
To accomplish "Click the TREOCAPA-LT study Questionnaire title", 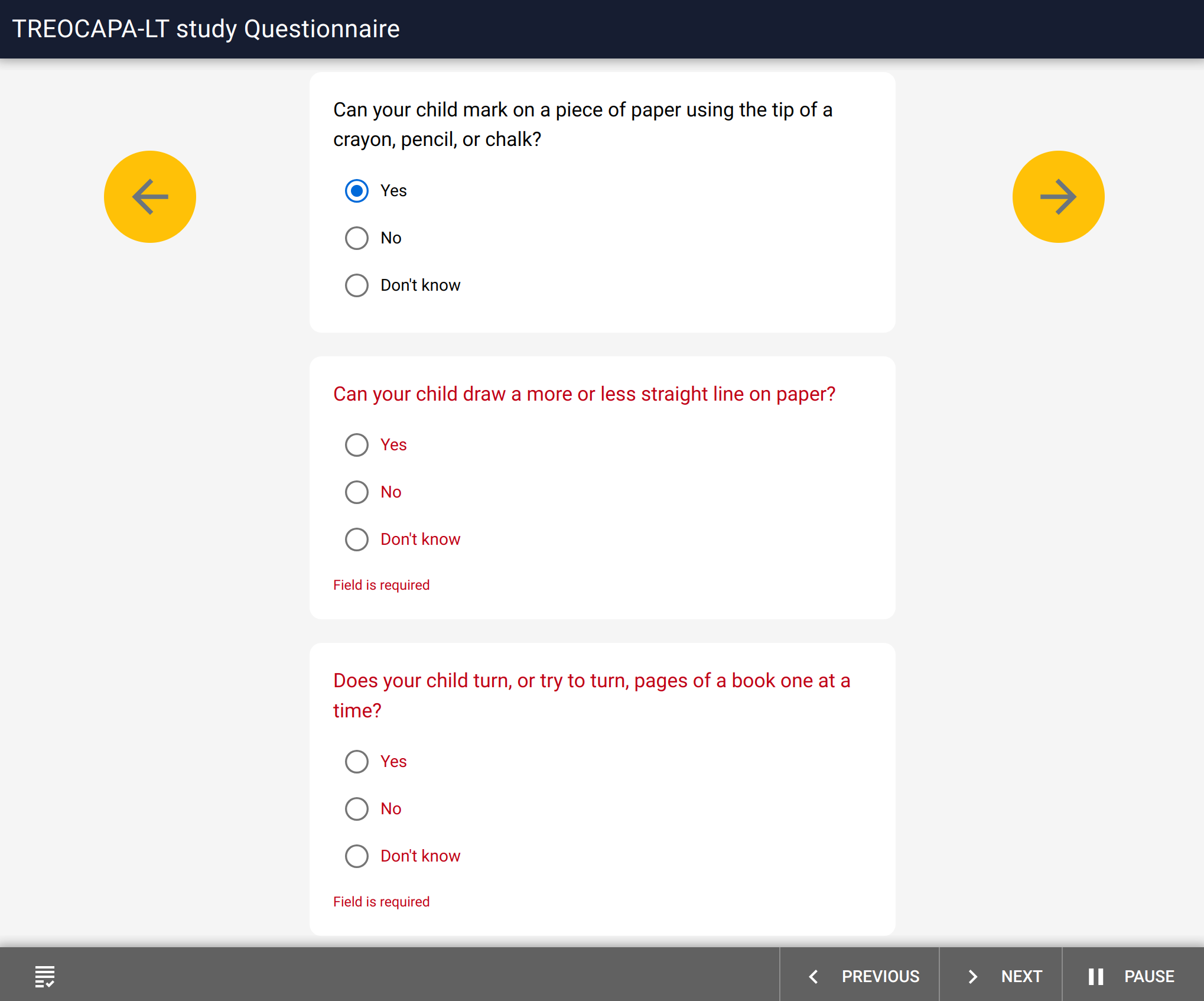I will pos(206,29).
